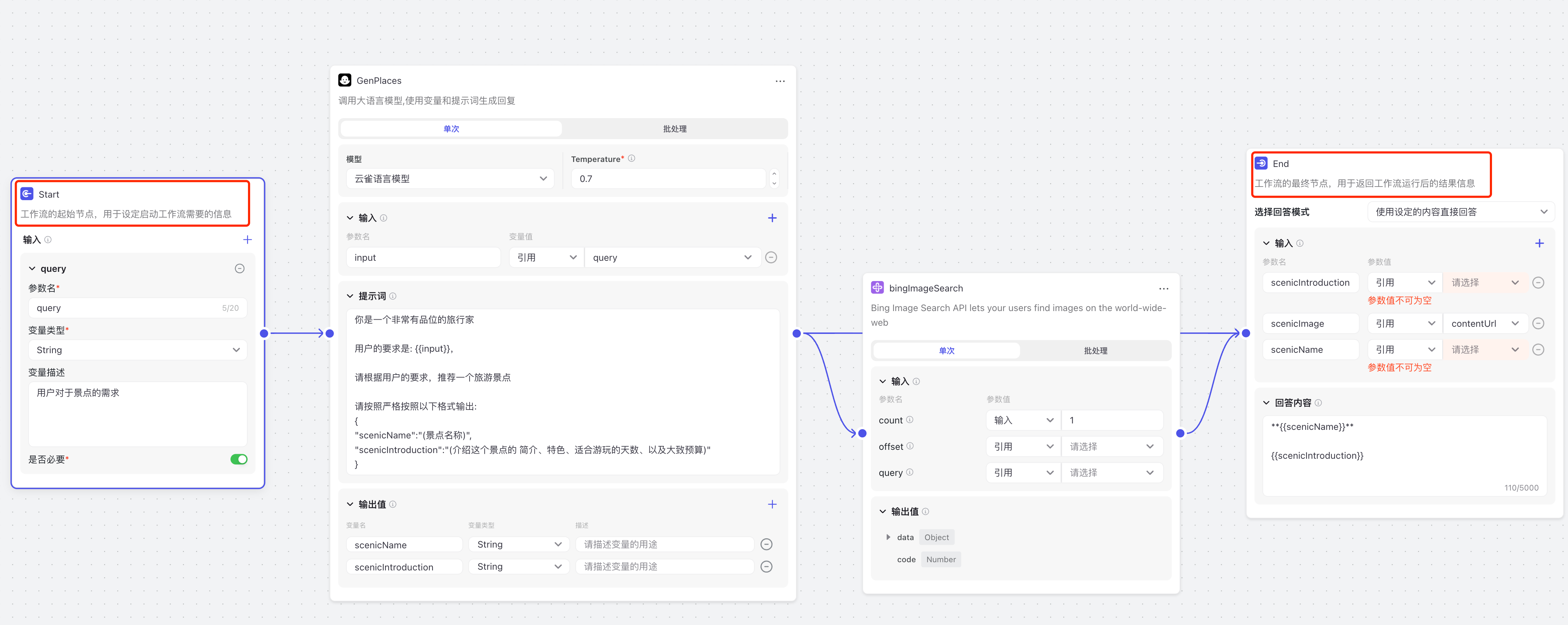Add a new input to the Start node
1568x625 pixels.
pyautogui.click(x=247, y=240)
